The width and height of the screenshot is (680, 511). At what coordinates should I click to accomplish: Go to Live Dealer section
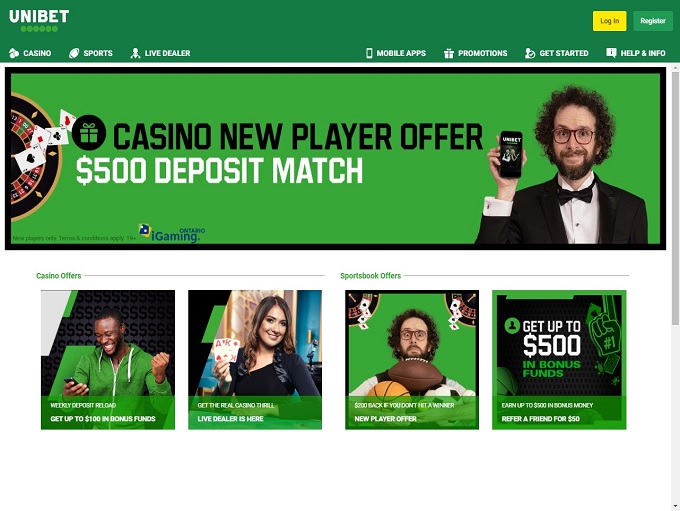[167, 53]
